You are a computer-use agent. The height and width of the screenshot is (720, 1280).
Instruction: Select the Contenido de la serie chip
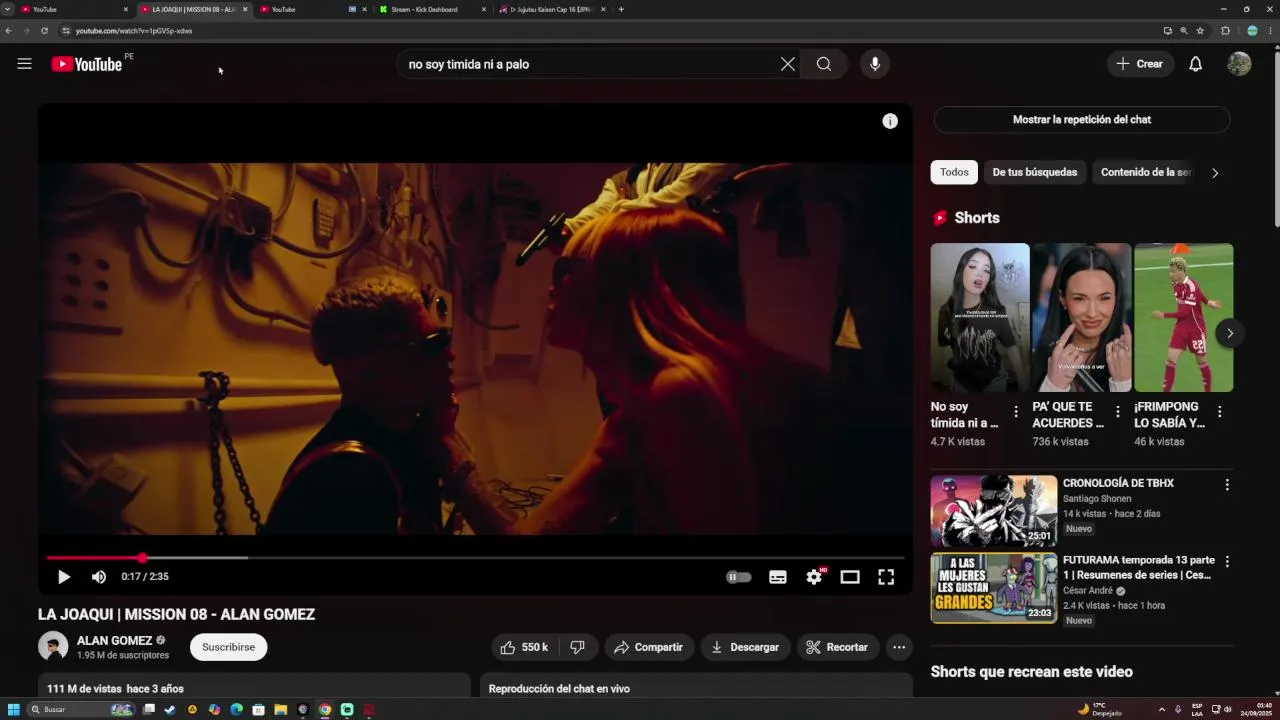[1145, 172]
